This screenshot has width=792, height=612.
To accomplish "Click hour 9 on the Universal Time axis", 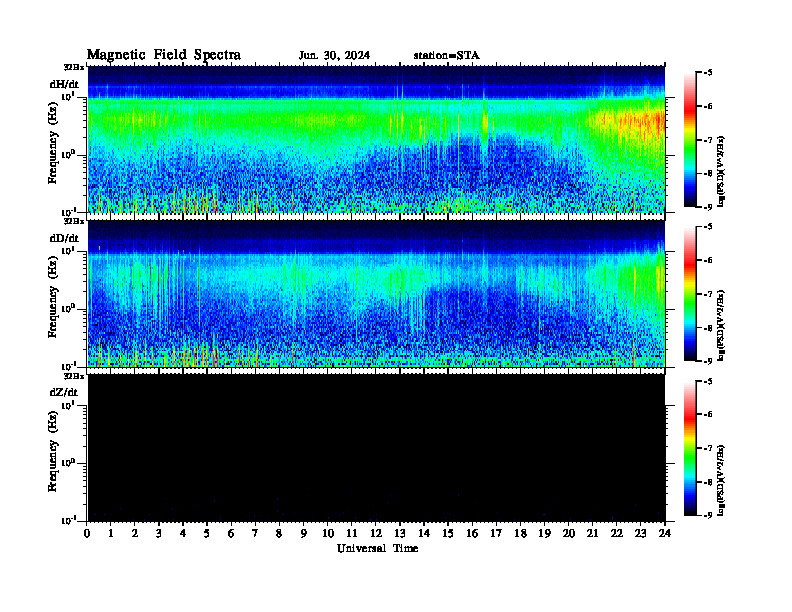I will 304,534.
